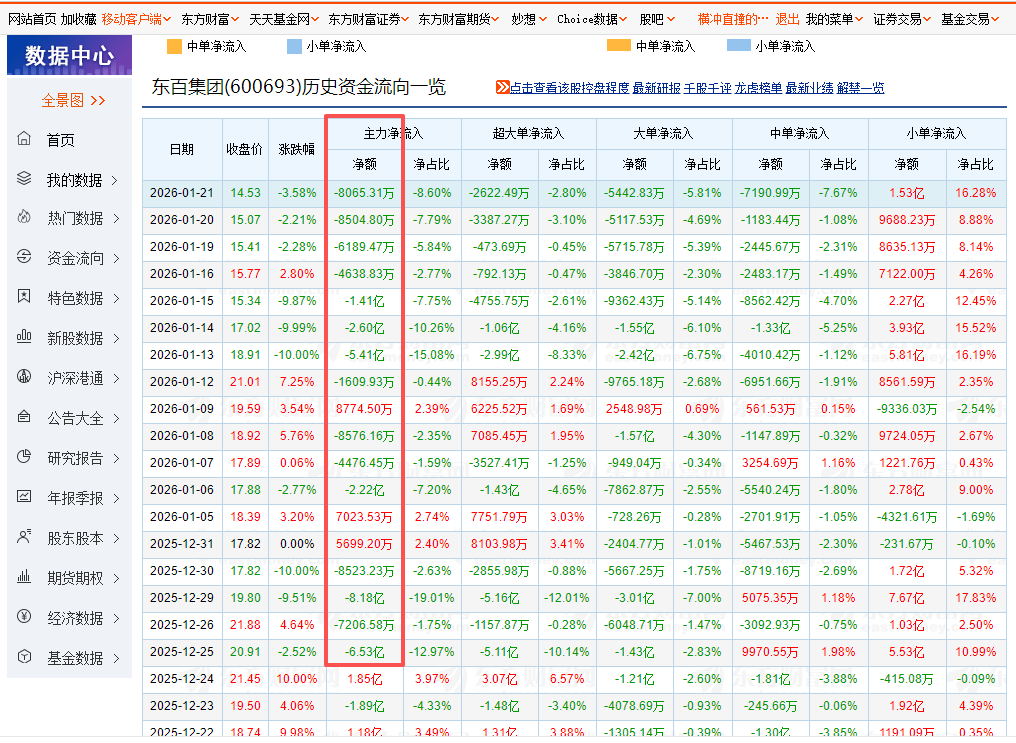Expand the 新股数据 sidebar chevron
This screenshot has height=743, width=1016.
tap(116, 339)
